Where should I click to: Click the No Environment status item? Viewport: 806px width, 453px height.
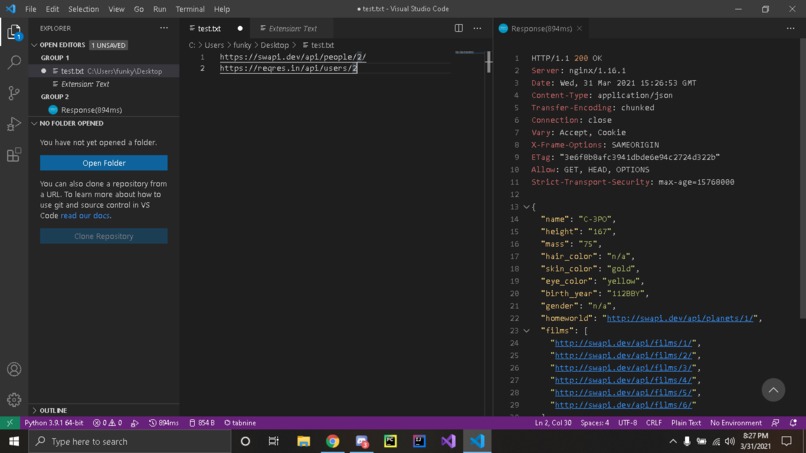click(x=736, y=423)
